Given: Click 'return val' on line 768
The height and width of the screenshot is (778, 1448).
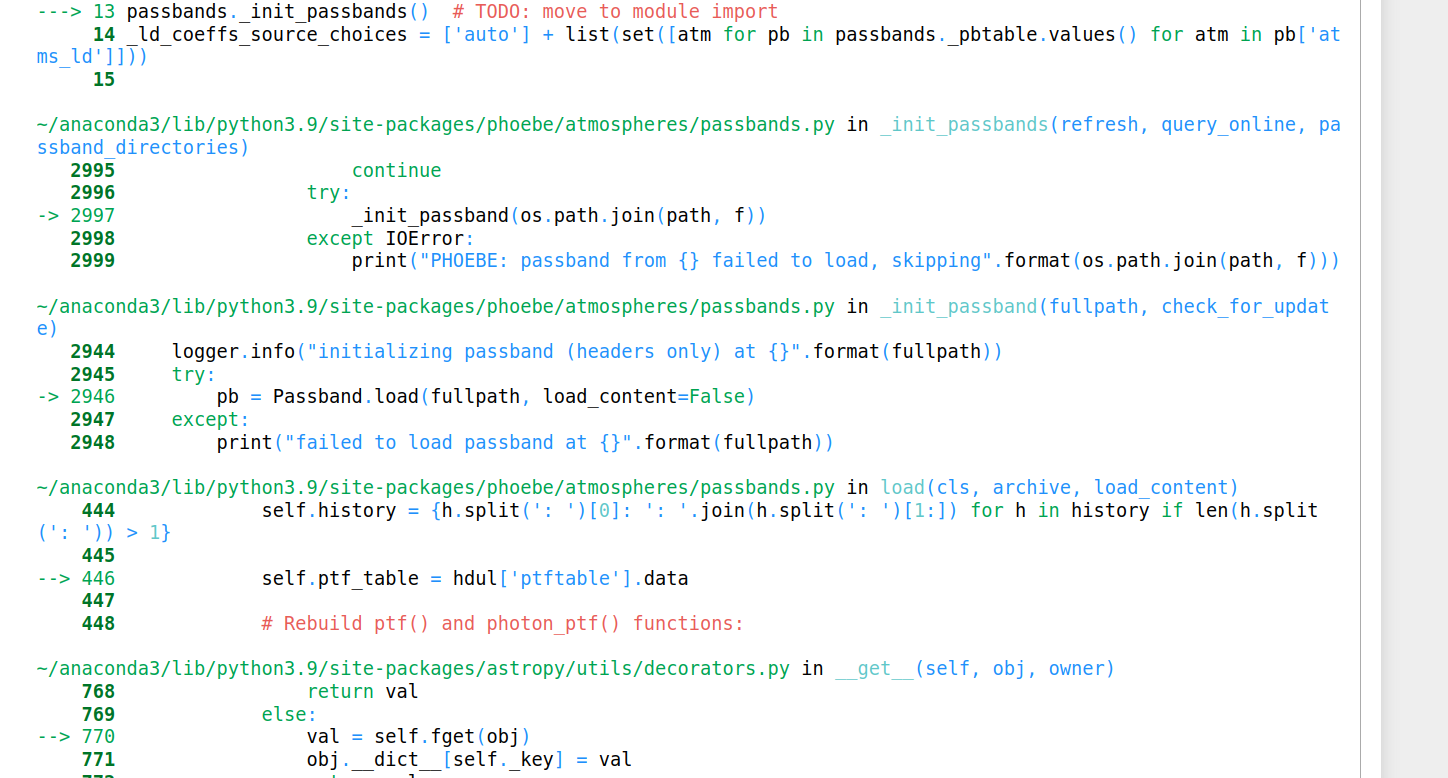Looking at the screenshot, I should (363, 692).
